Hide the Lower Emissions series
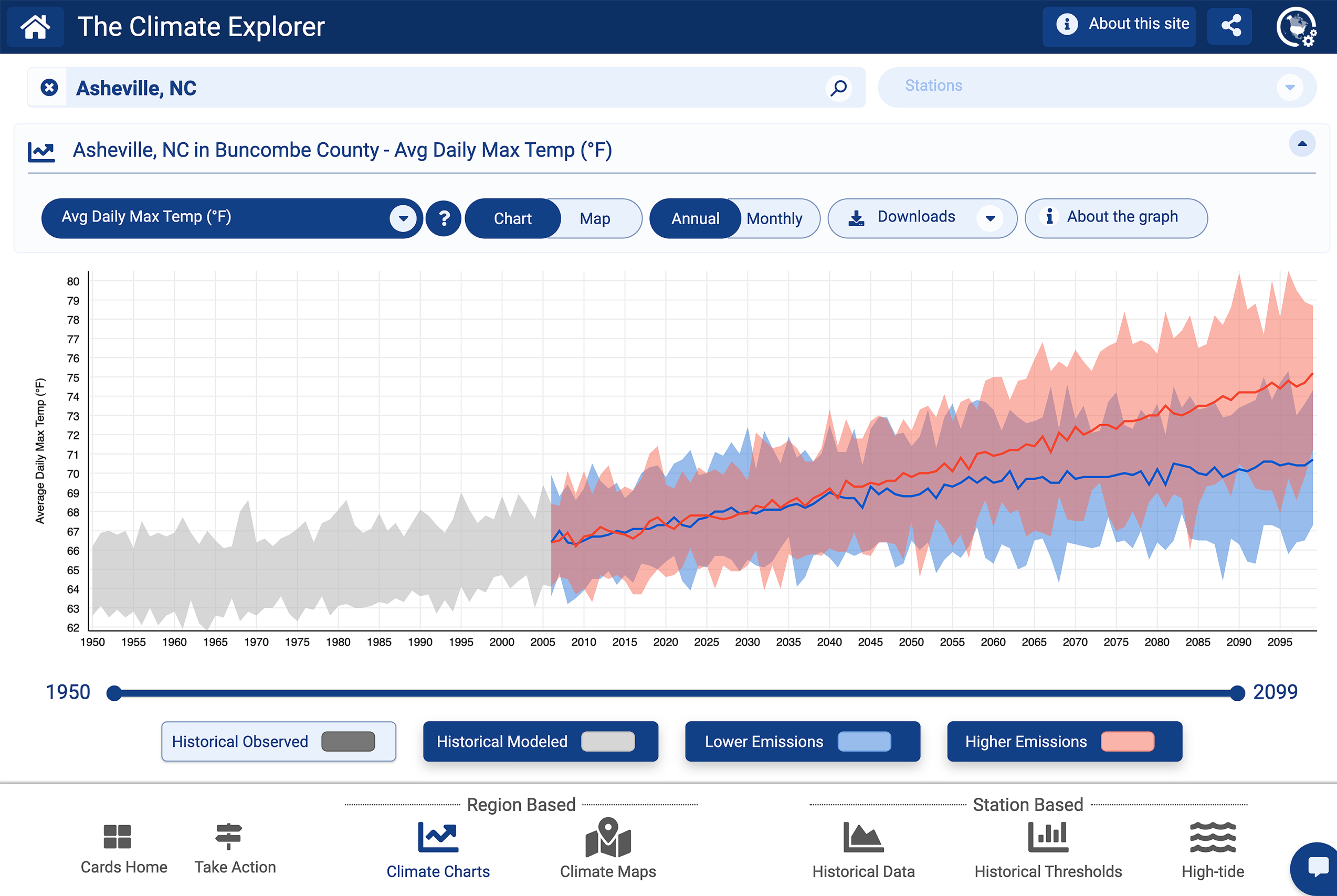 point(802,741)
